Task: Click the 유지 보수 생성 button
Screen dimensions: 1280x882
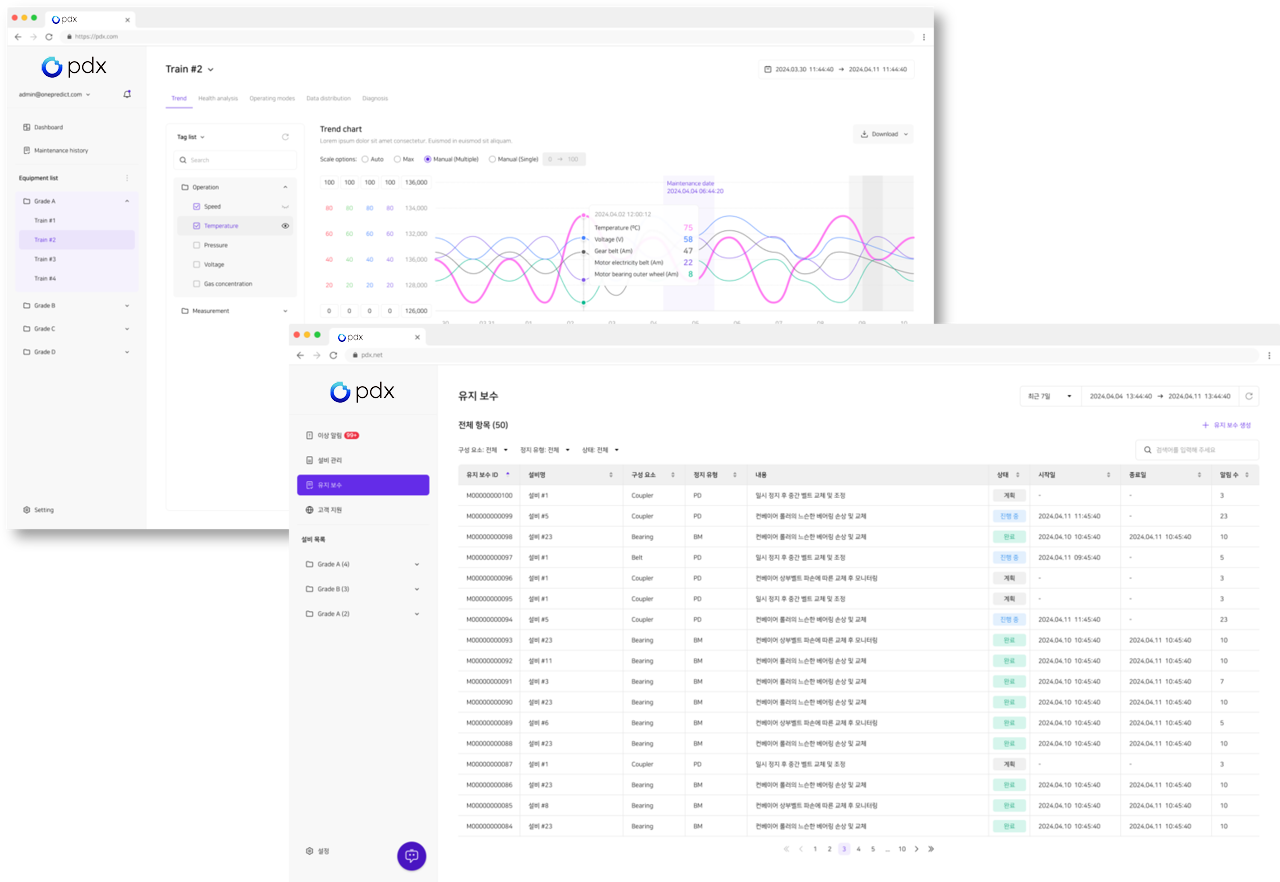Action: 1227,425
